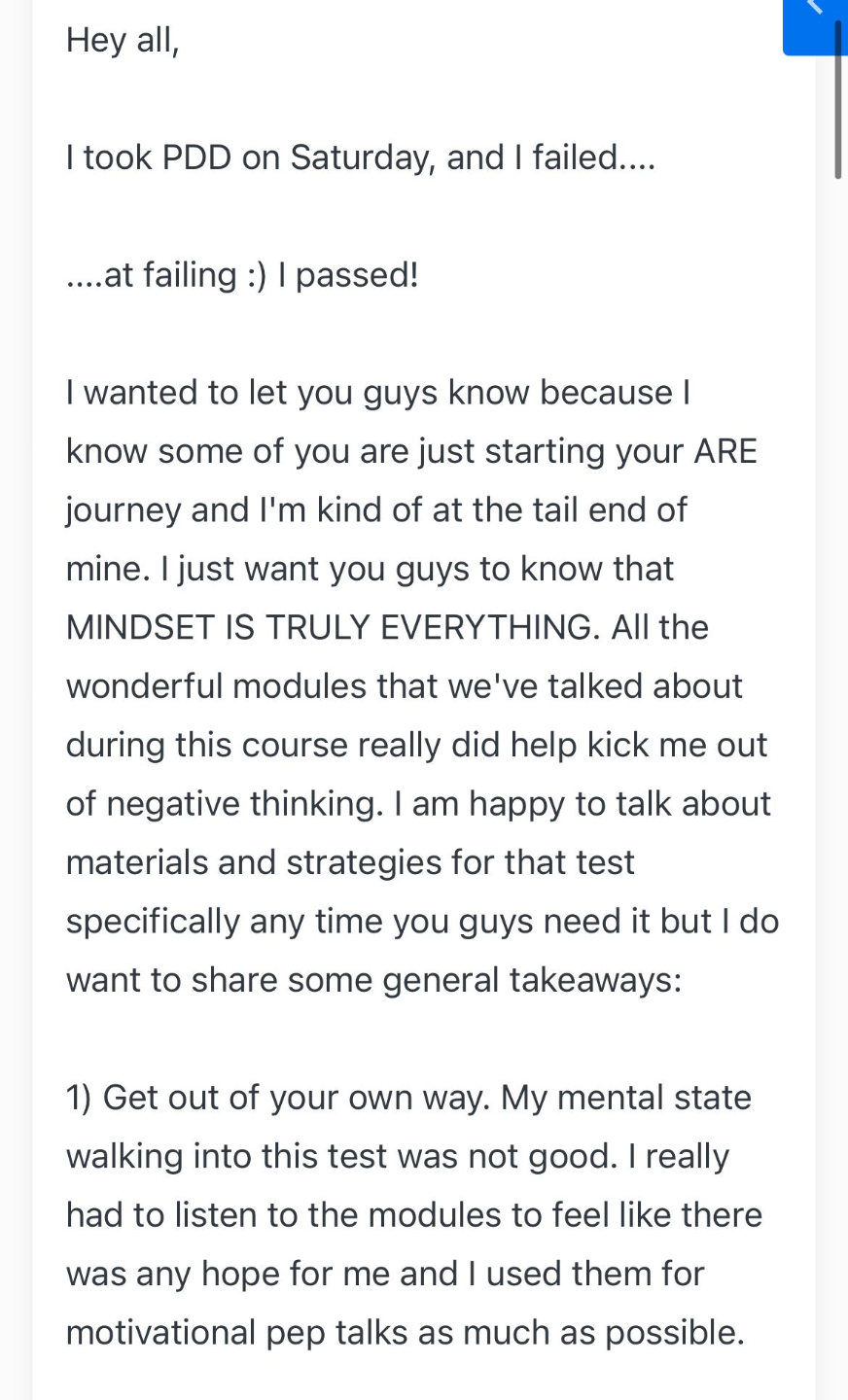Click the line beginning 'journey and I'm kind'
This screenshot has width=848, height=1400.
pyautogui.click(x=376, y=510)
